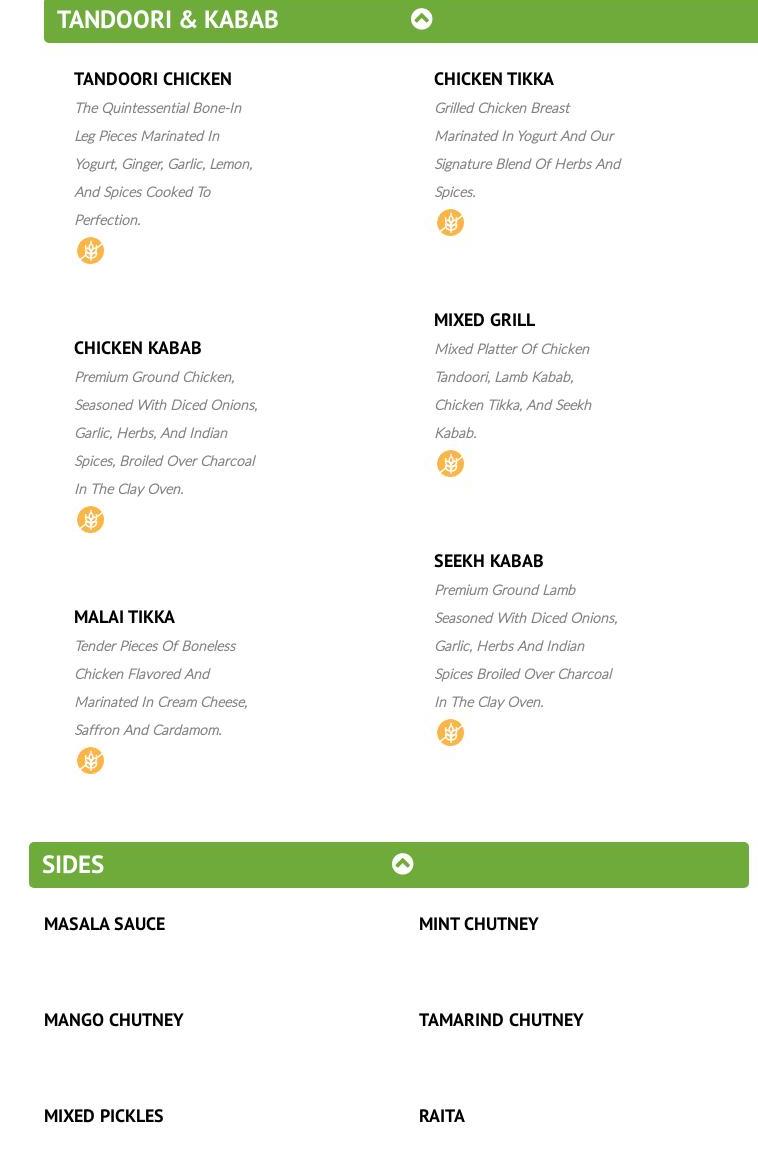Click gluten-free icon under Chicken Kabab

[x=90, y=520]
